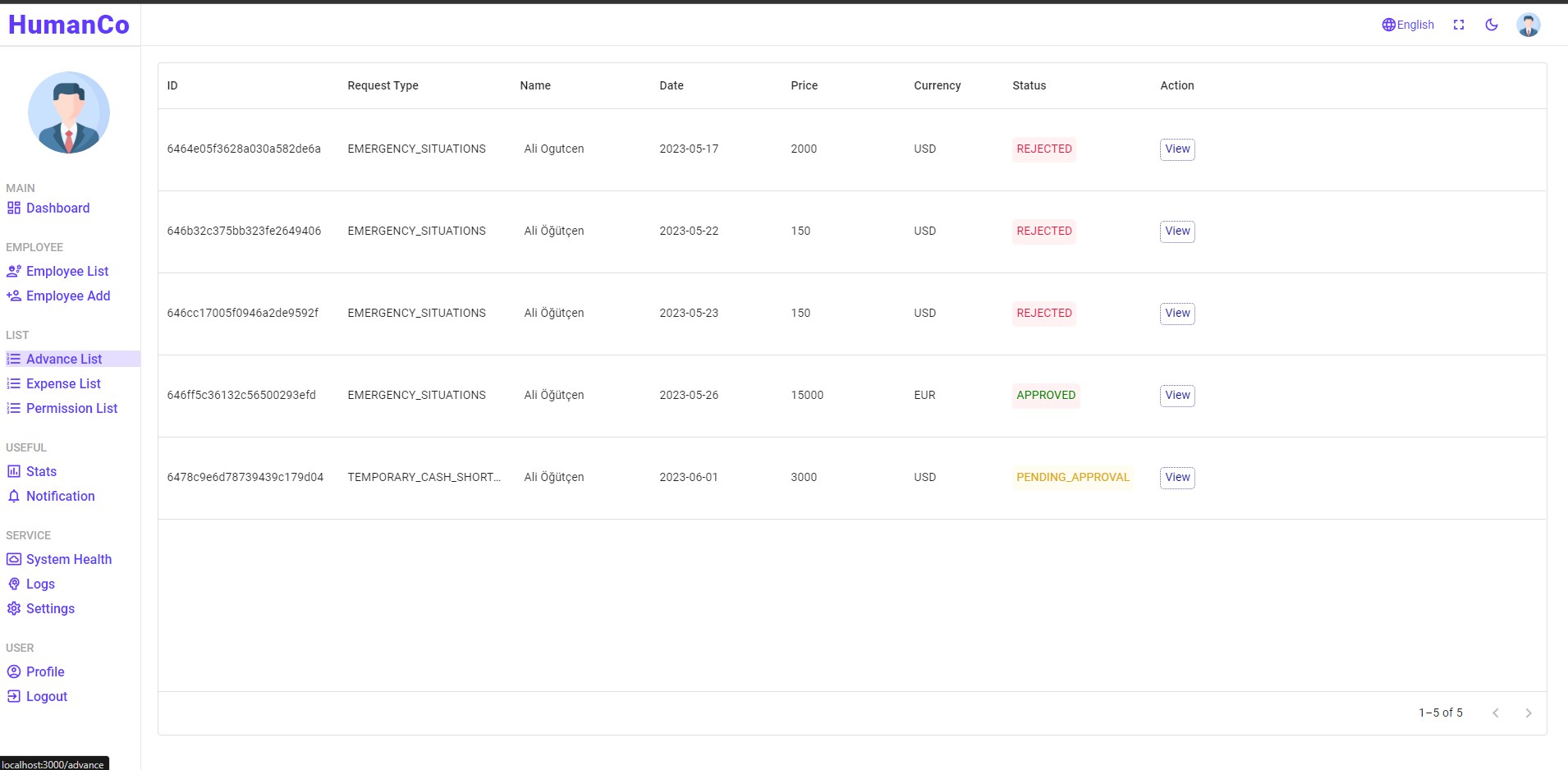Click the globe language icon

point(1388,25)
